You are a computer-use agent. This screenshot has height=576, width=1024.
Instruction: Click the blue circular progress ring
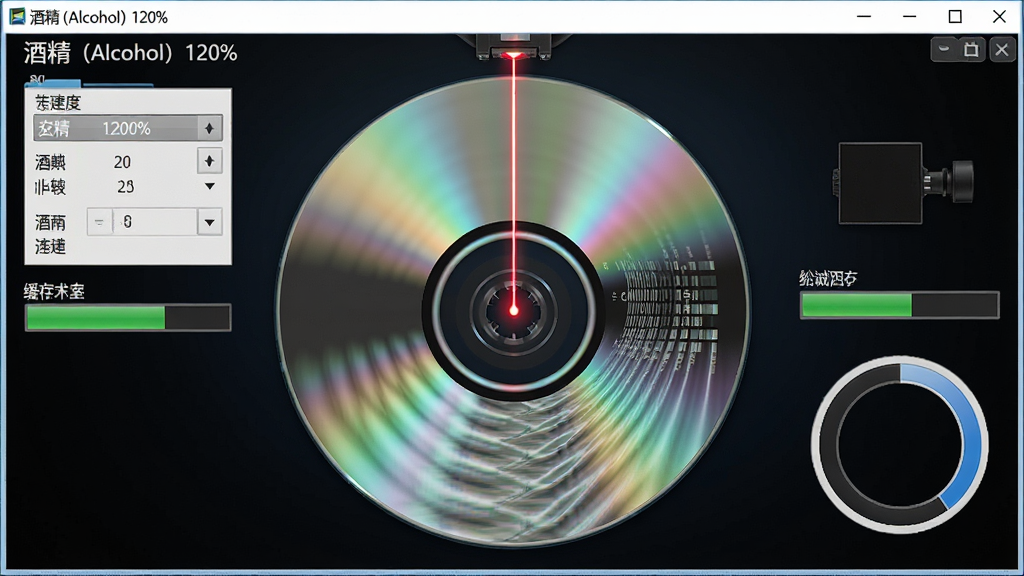(x=899, y=445)
